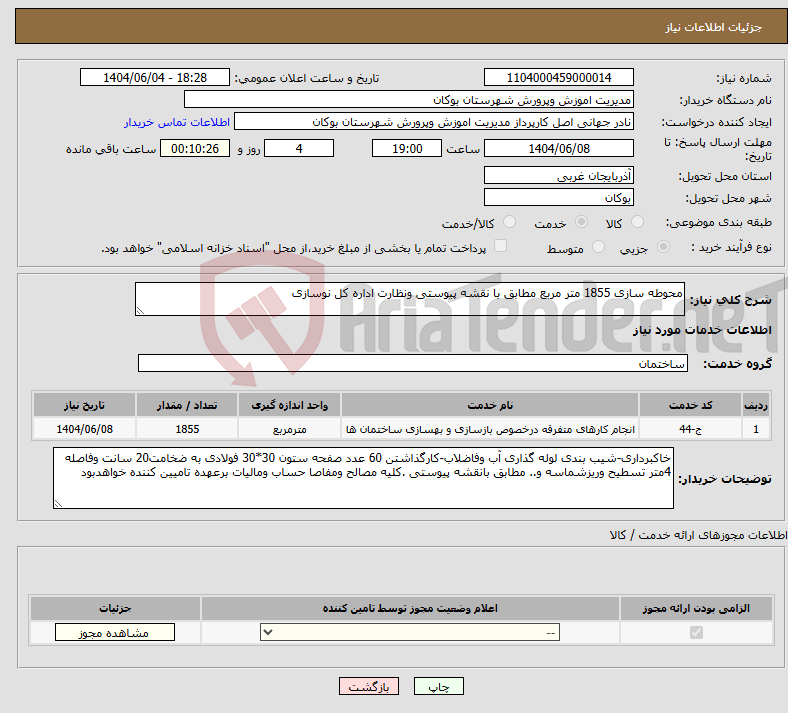
Task: Click the شرح کلی نیاز label
Action: click(731, 300)
